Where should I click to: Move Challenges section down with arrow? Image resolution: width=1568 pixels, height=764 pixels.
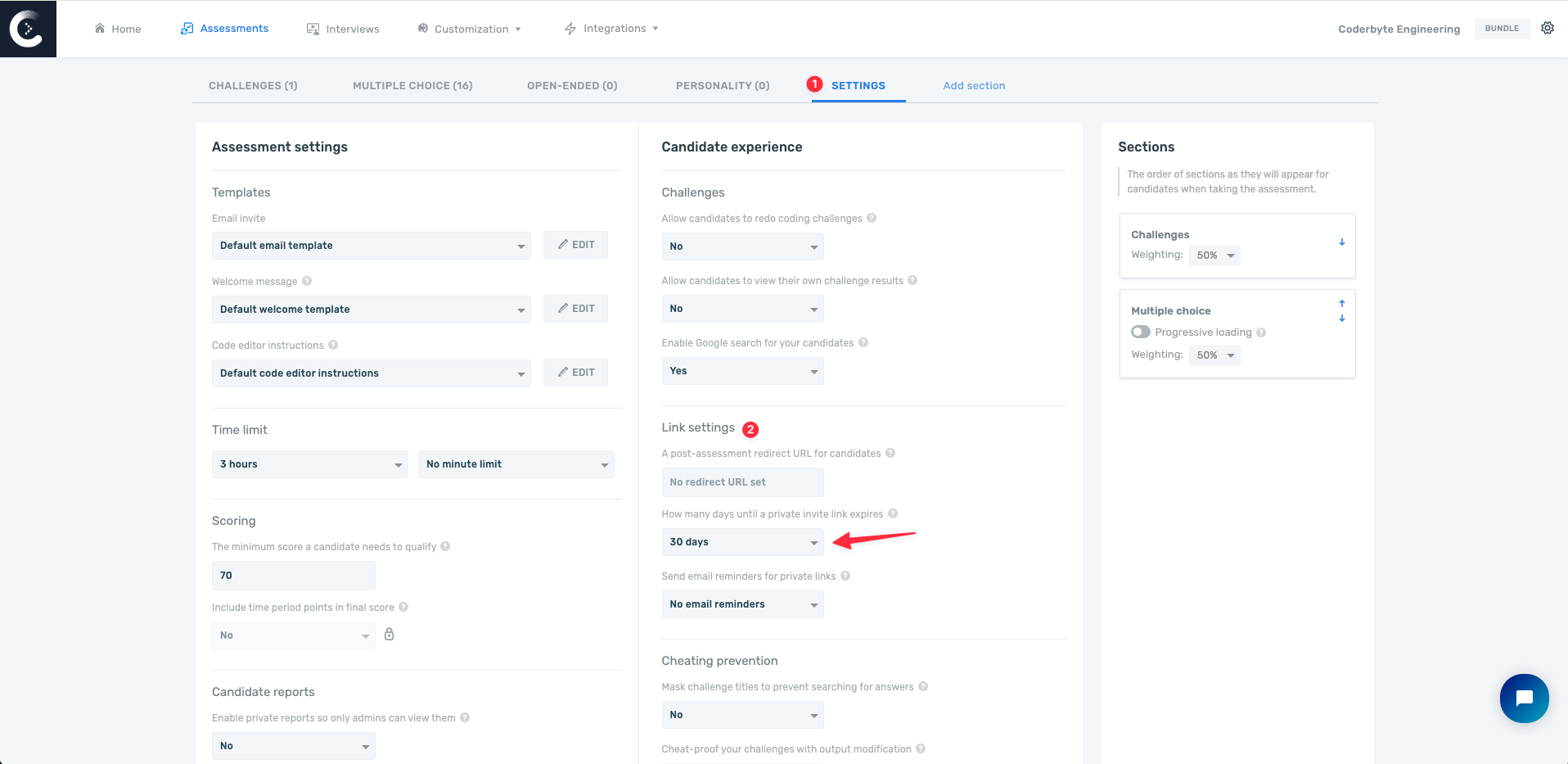1341,242
